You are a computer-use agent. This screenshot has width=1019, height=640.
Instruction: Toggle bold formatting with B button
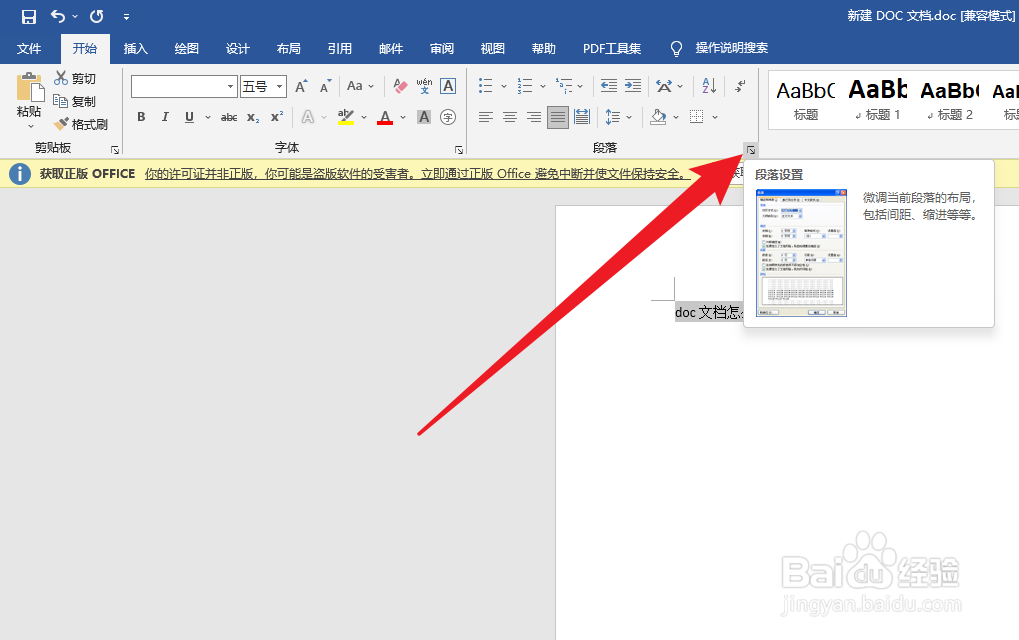tap(141, 117)
